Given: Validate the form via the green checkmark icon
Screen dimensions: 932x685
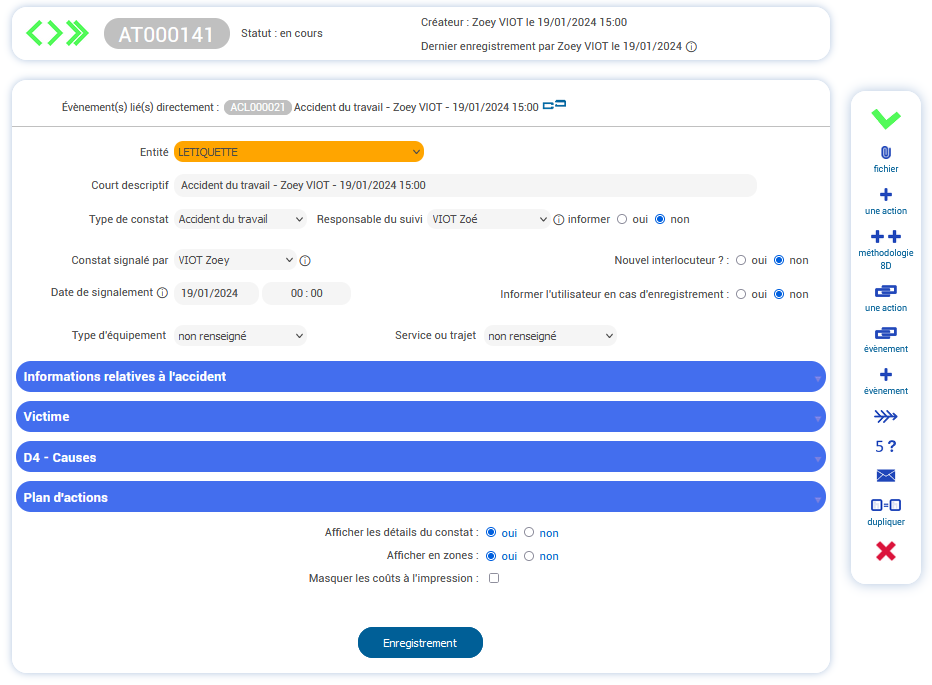Looking at the screenshot, I should tap(885, 119).
